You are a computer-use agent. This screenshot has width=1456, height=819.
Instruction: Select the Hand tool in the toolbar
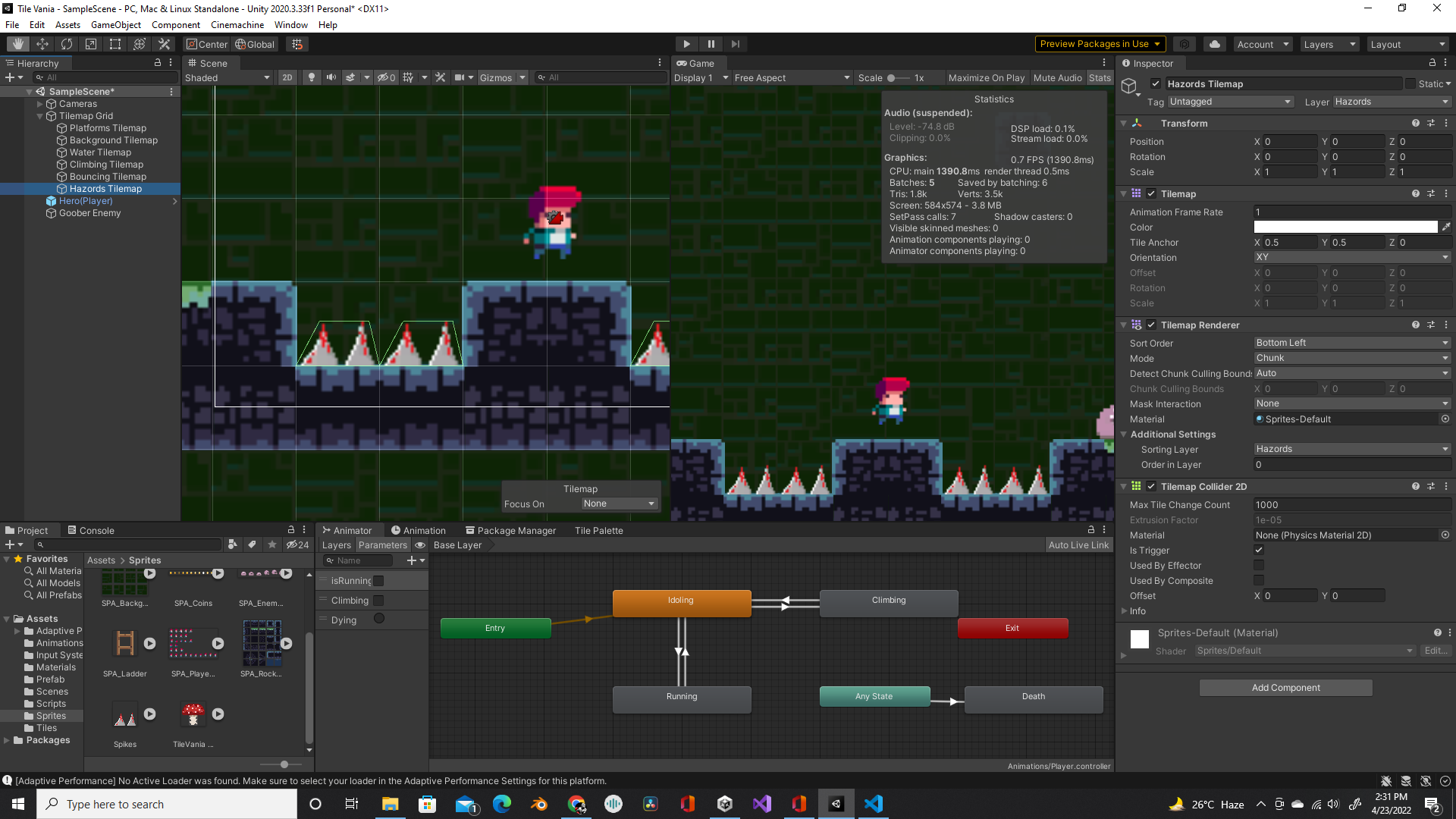(x=17, y=43)
